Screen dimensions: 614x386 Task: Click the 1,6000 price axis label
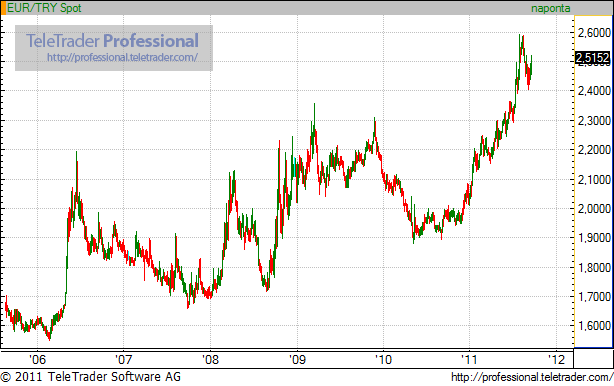[x=594, y=326]
